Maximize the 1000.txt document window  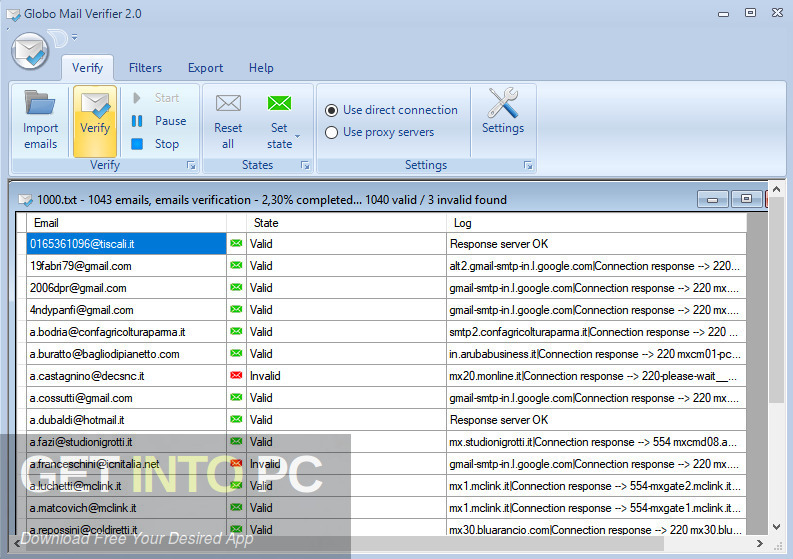point(746,199)
